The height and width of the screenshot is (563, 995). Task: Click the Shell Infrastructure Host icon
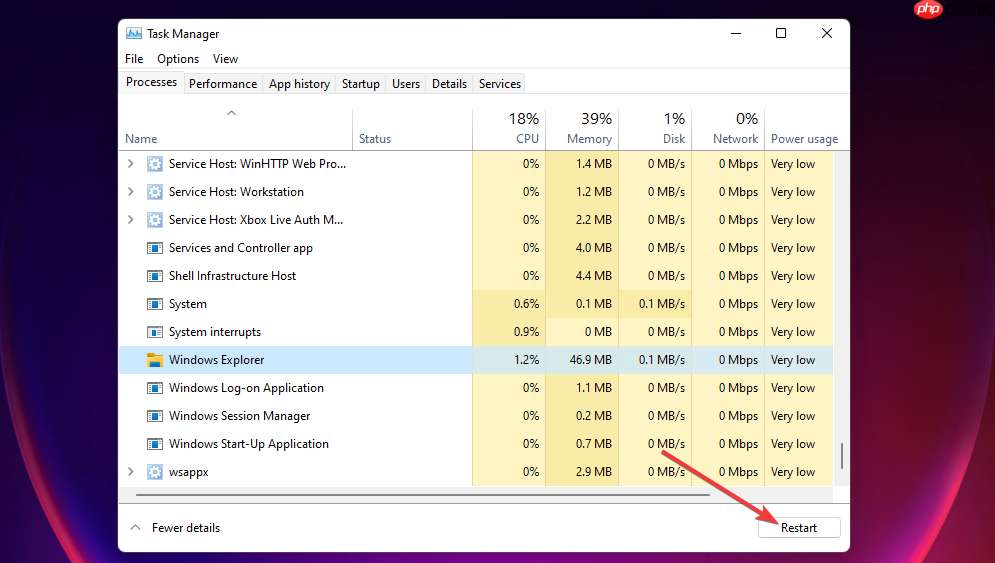point(154,276)
